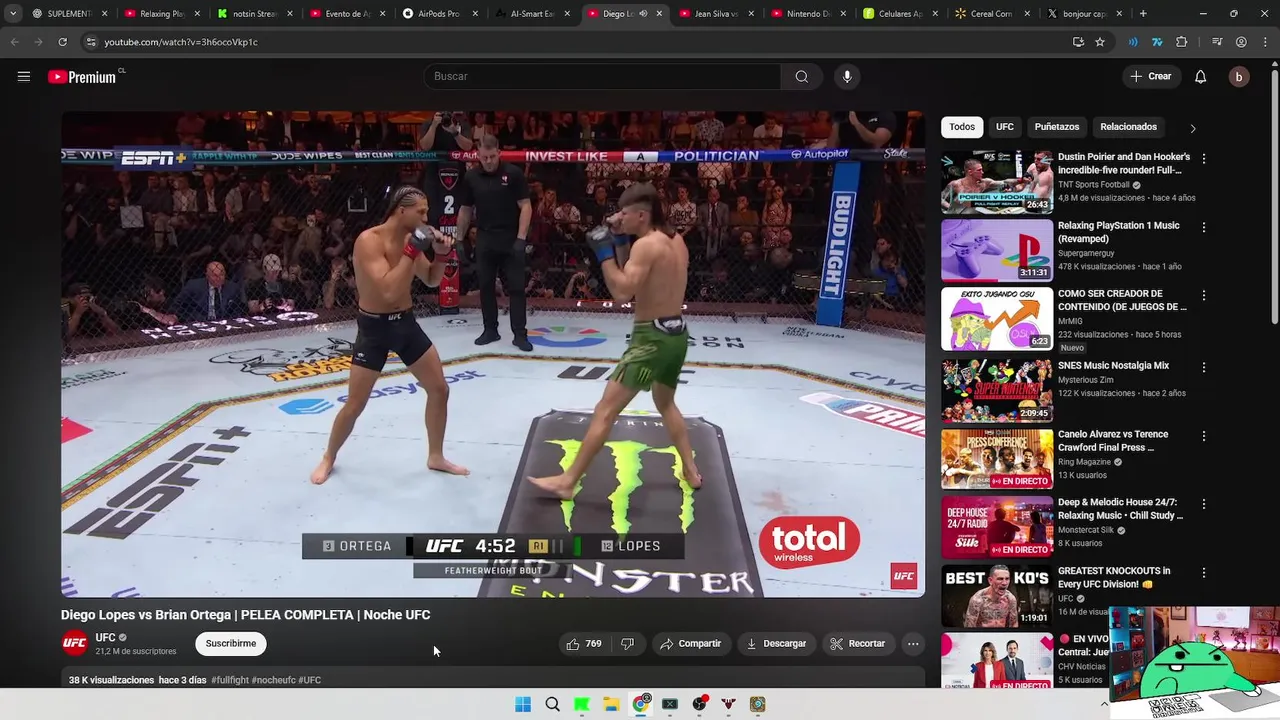Click the search magnifier button

[801, 76]
